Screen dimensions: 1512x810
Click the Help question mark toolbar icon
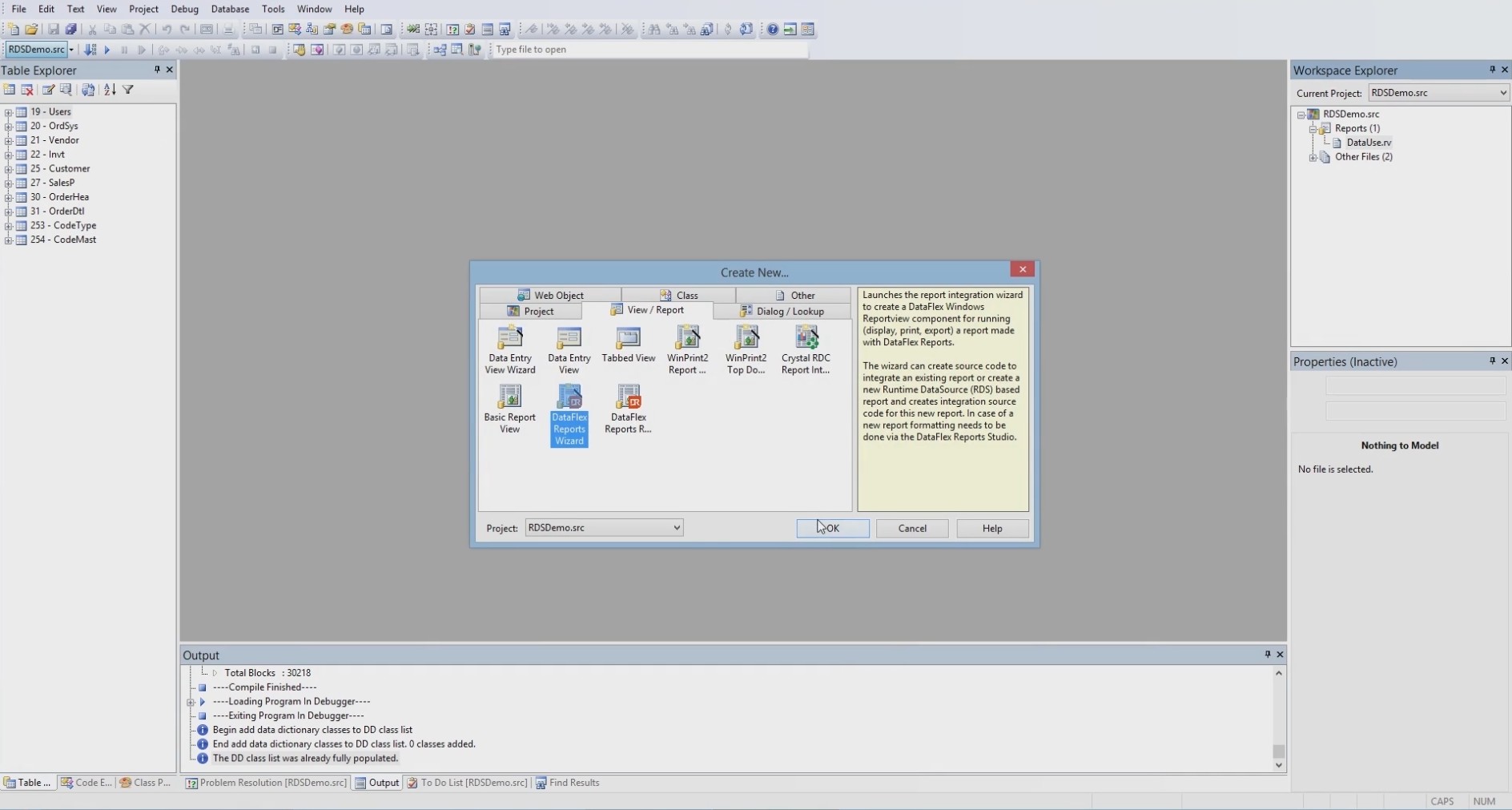tap(772, 30)
